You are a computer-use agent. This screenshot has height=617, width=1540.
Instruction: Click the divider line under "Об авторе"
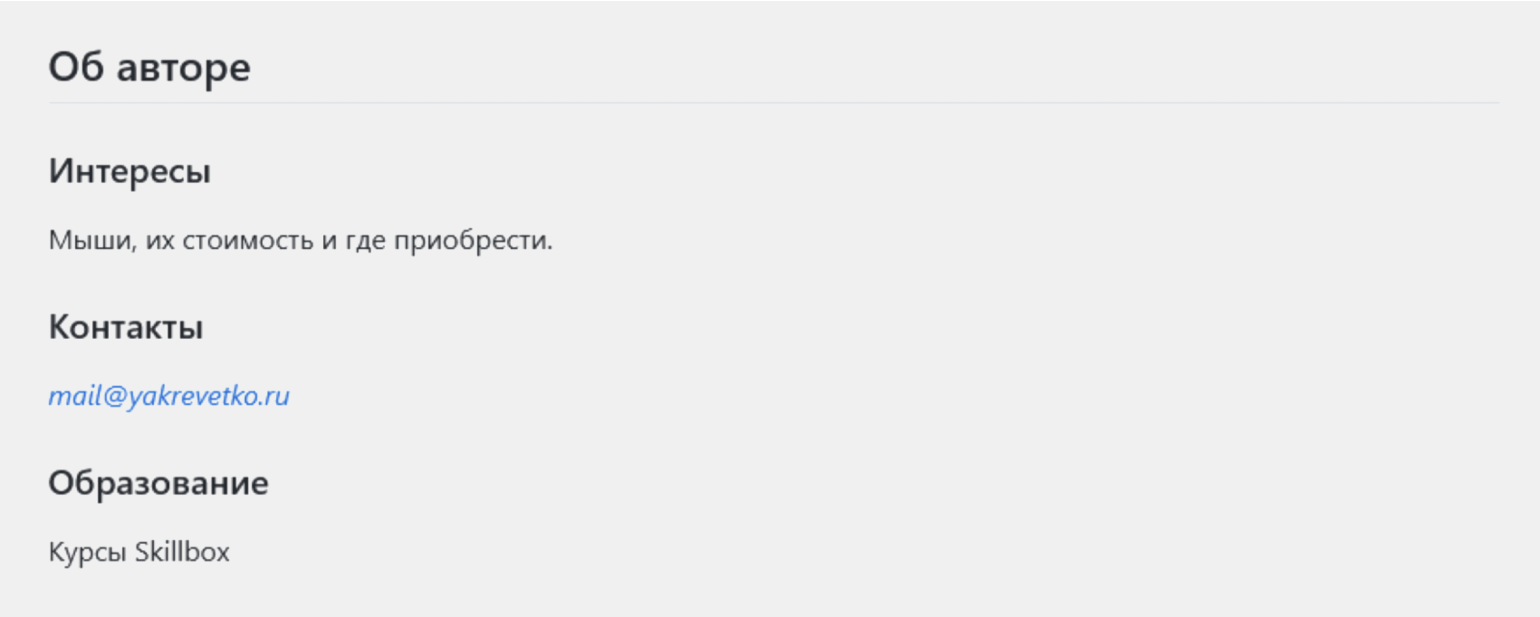tap(774, 103)
